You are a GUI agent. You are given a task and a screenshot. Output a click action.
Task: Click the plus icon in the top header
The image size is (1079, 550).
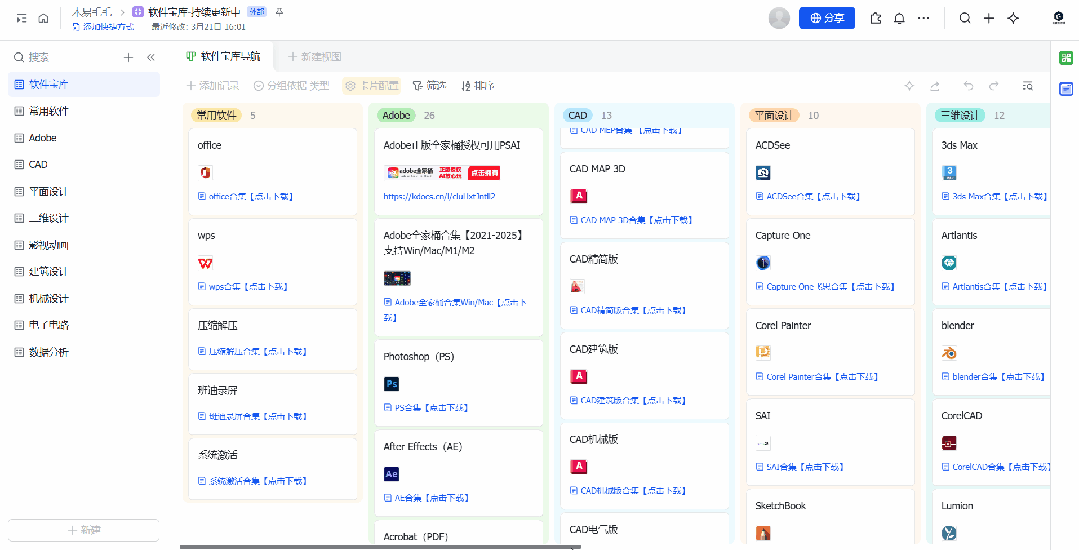pos(989,19)
